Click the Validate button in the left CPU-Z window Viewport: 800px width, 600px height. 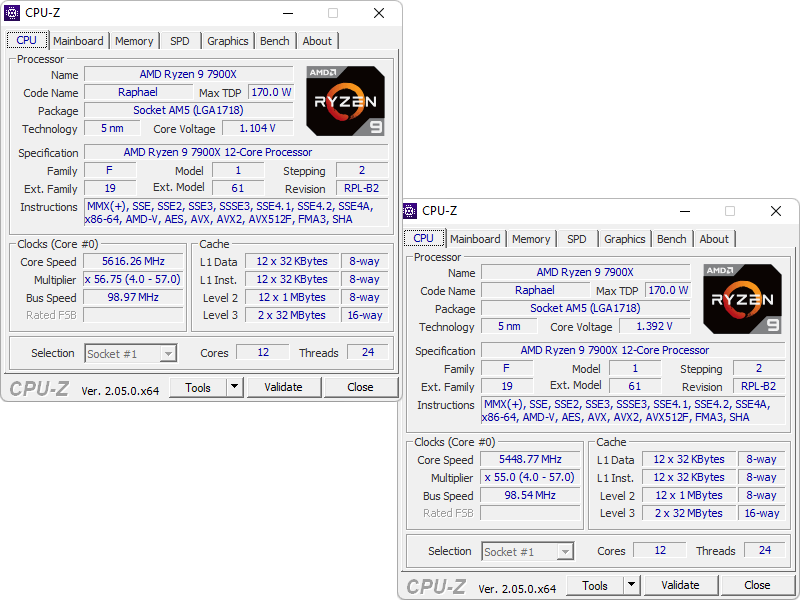284,387
